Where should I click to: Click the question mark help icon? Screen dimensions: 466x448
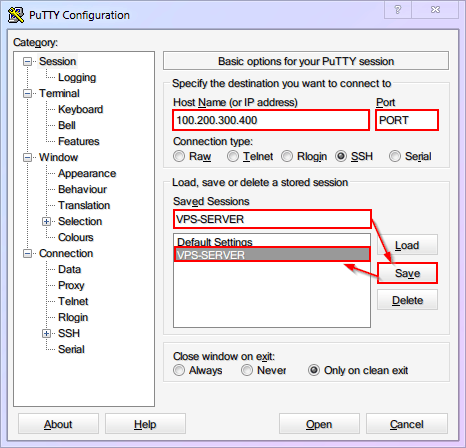(x=398, y=10)
